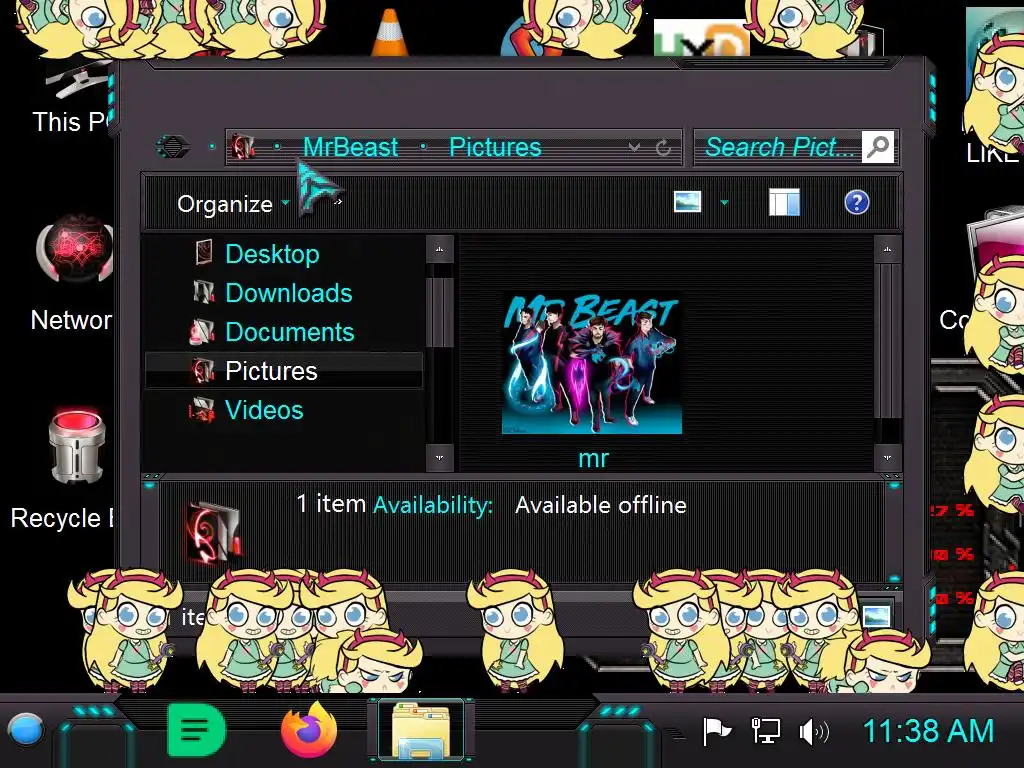Open the Desktop folder in navigation pane
The image size is (1024, 768).
pos(272,253)
